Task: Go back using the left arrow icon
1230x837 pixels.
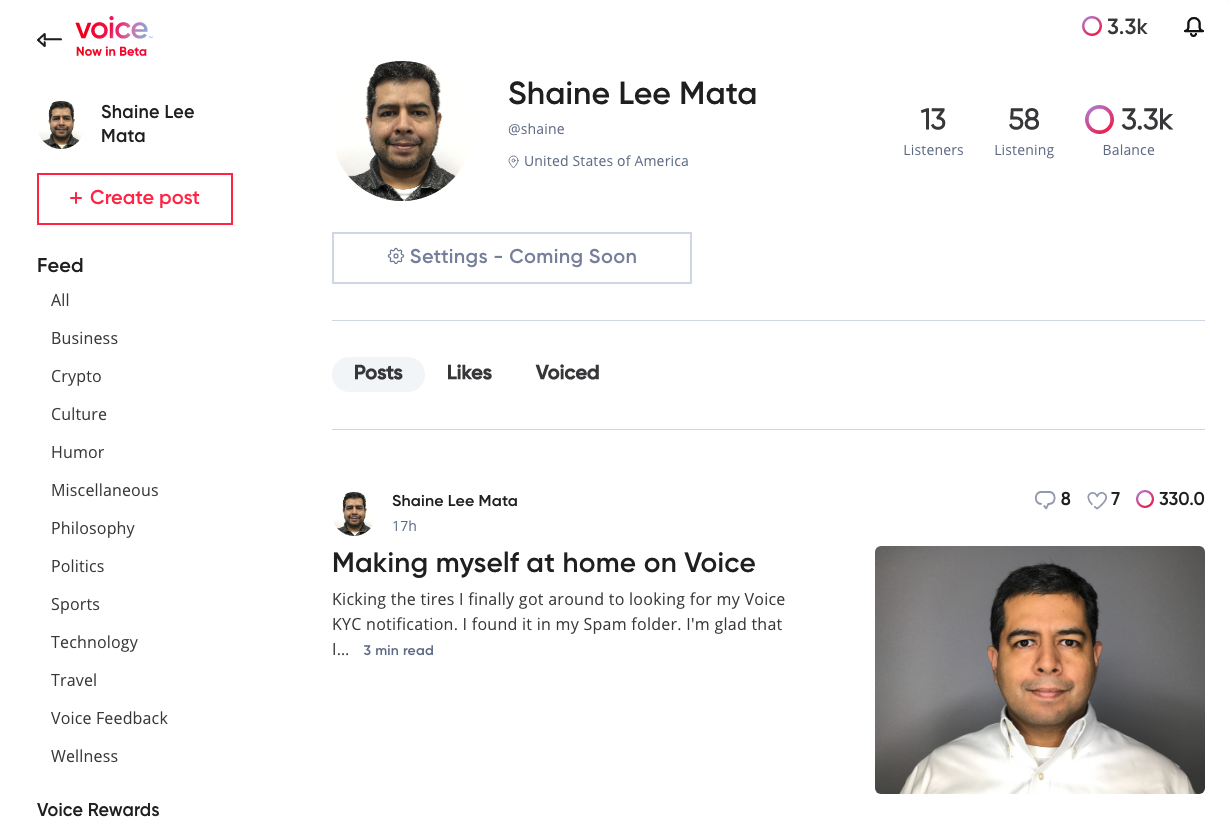Action: [x=49, y=40]
